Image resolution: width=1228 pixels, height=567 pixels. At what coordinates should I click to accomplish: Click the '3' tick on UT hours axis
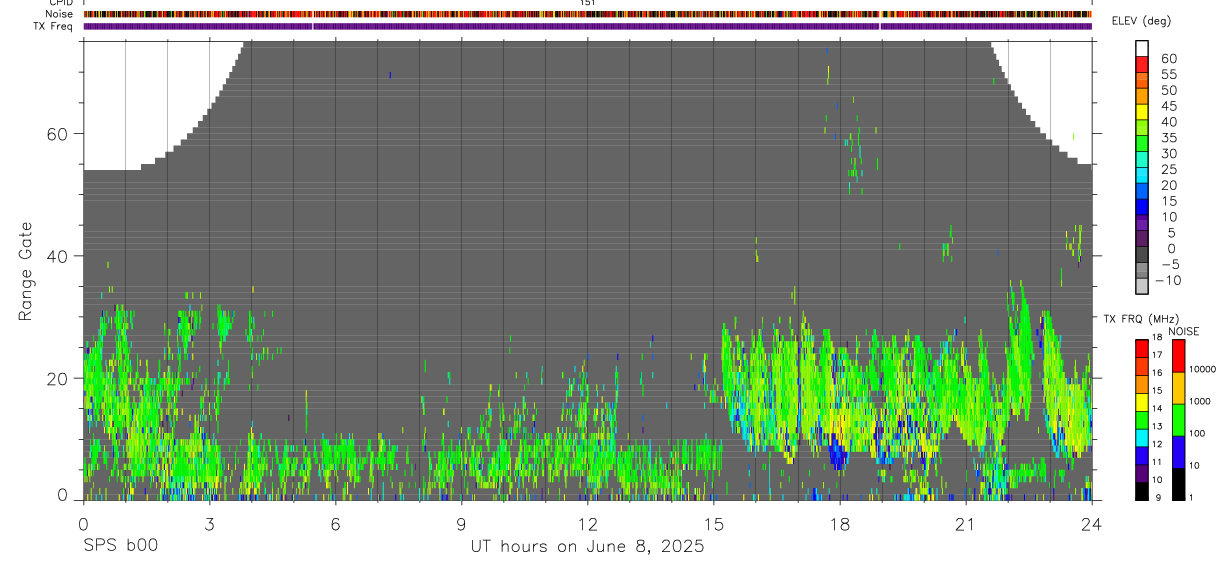(x=209, y=524)
